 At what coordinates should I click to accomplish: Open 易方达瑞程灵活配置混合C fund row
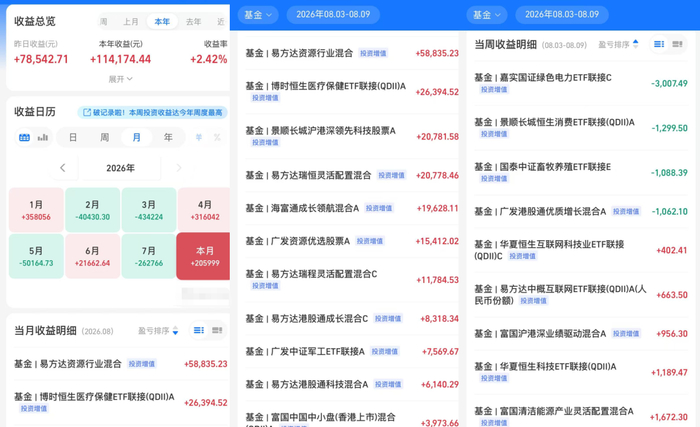(x=352, y=279)
